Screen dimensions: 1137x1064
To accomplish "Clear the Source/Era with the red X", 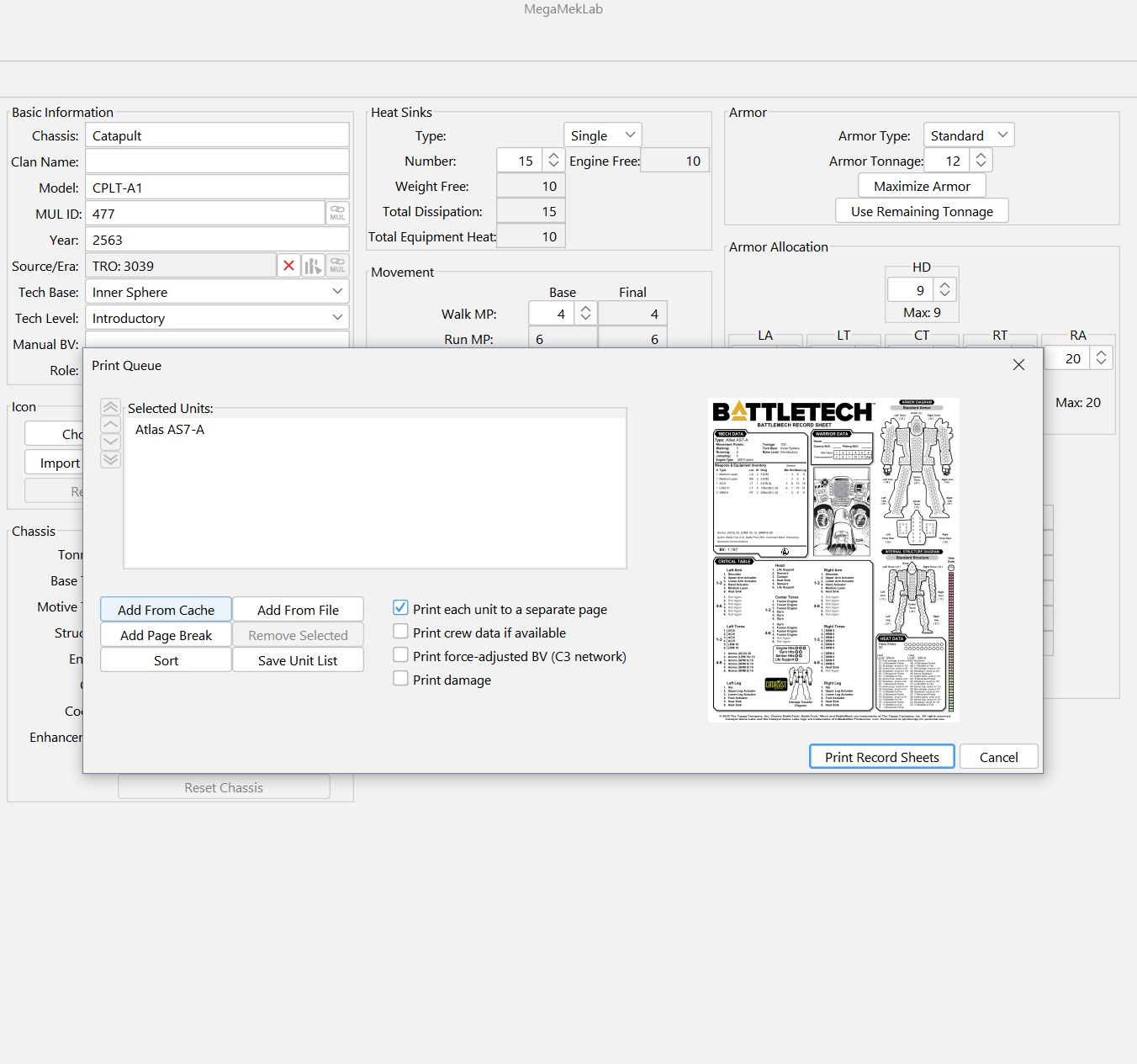I will pyautogui.click(x=288, y=266).
